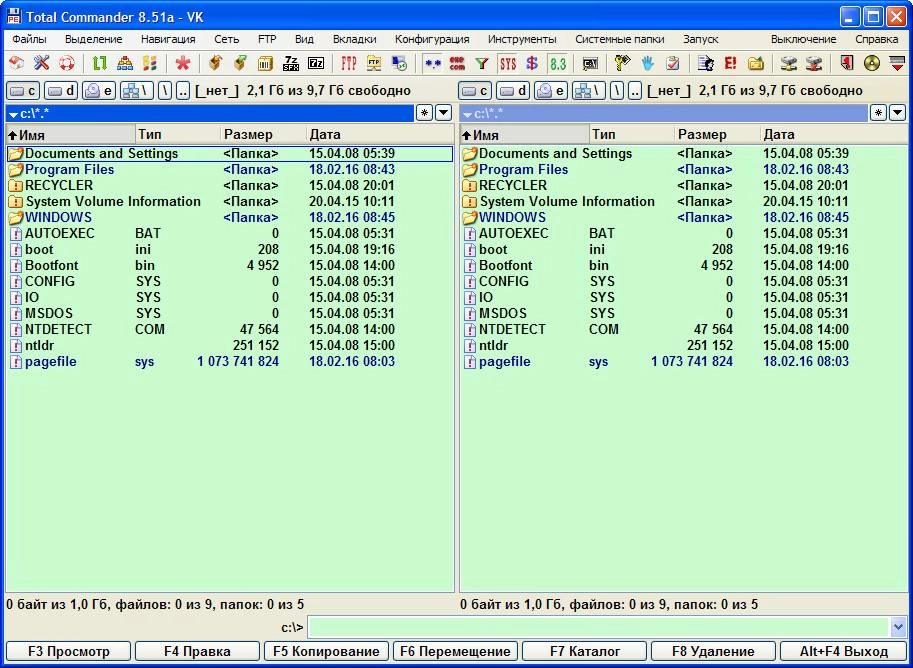Click the exe com programs icon
This screenshot has height=668, width=913.
tap(457, 63)
